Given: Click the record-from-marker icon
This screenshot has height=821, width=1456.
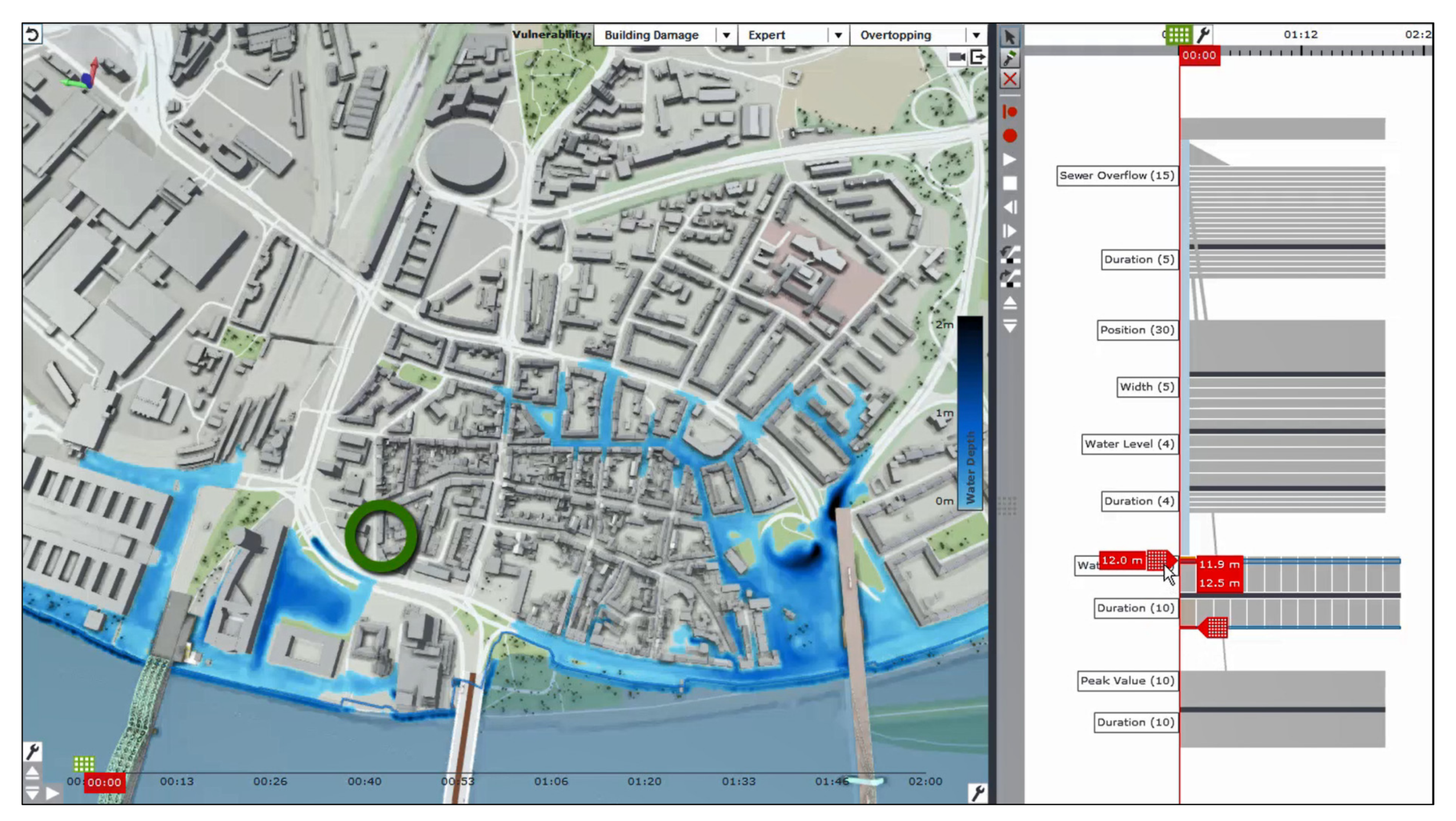Looking at the screenshot, I should point(1010,111).
